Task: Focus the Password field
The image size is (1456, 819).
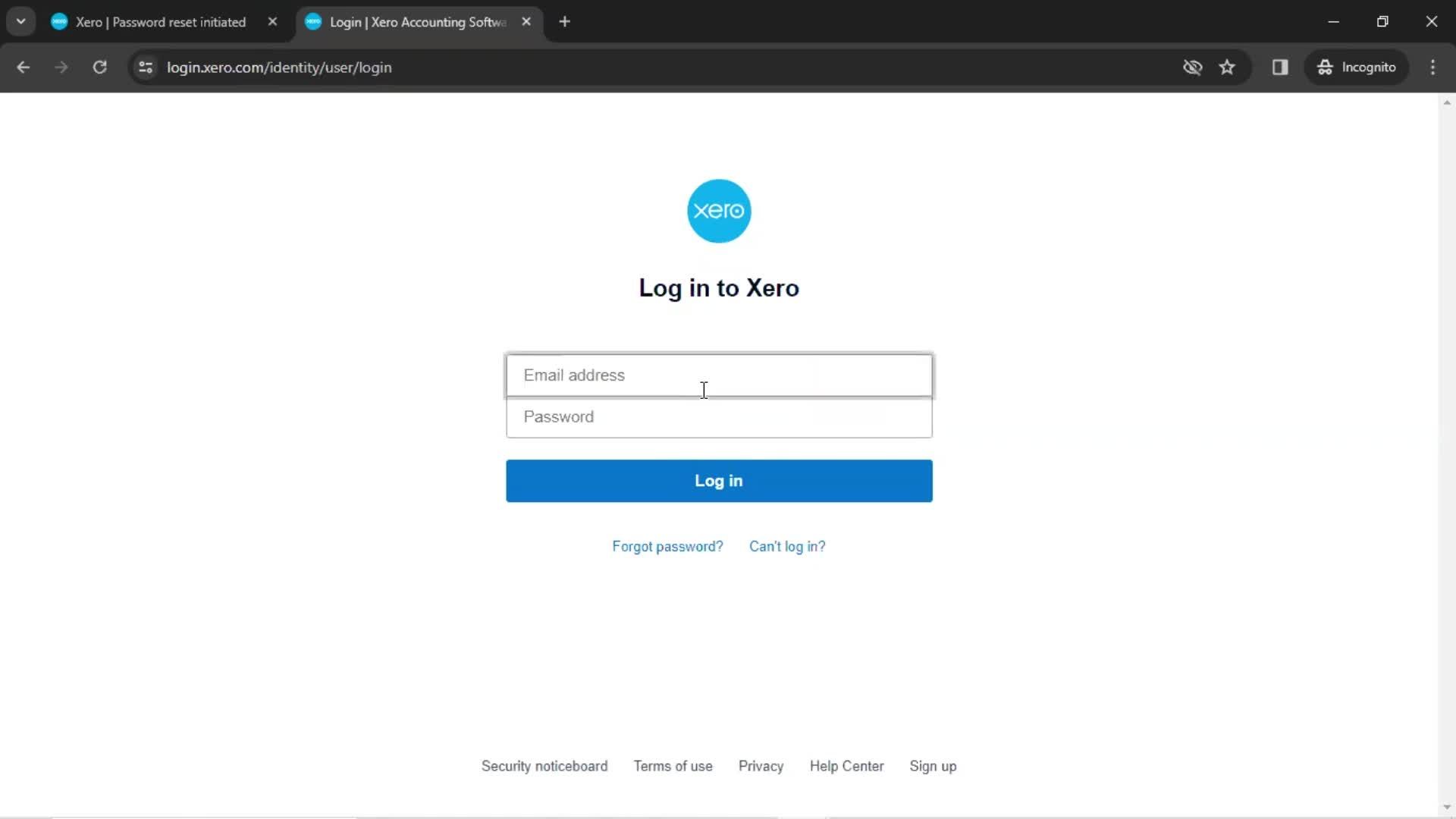Action: coord(719,417)
